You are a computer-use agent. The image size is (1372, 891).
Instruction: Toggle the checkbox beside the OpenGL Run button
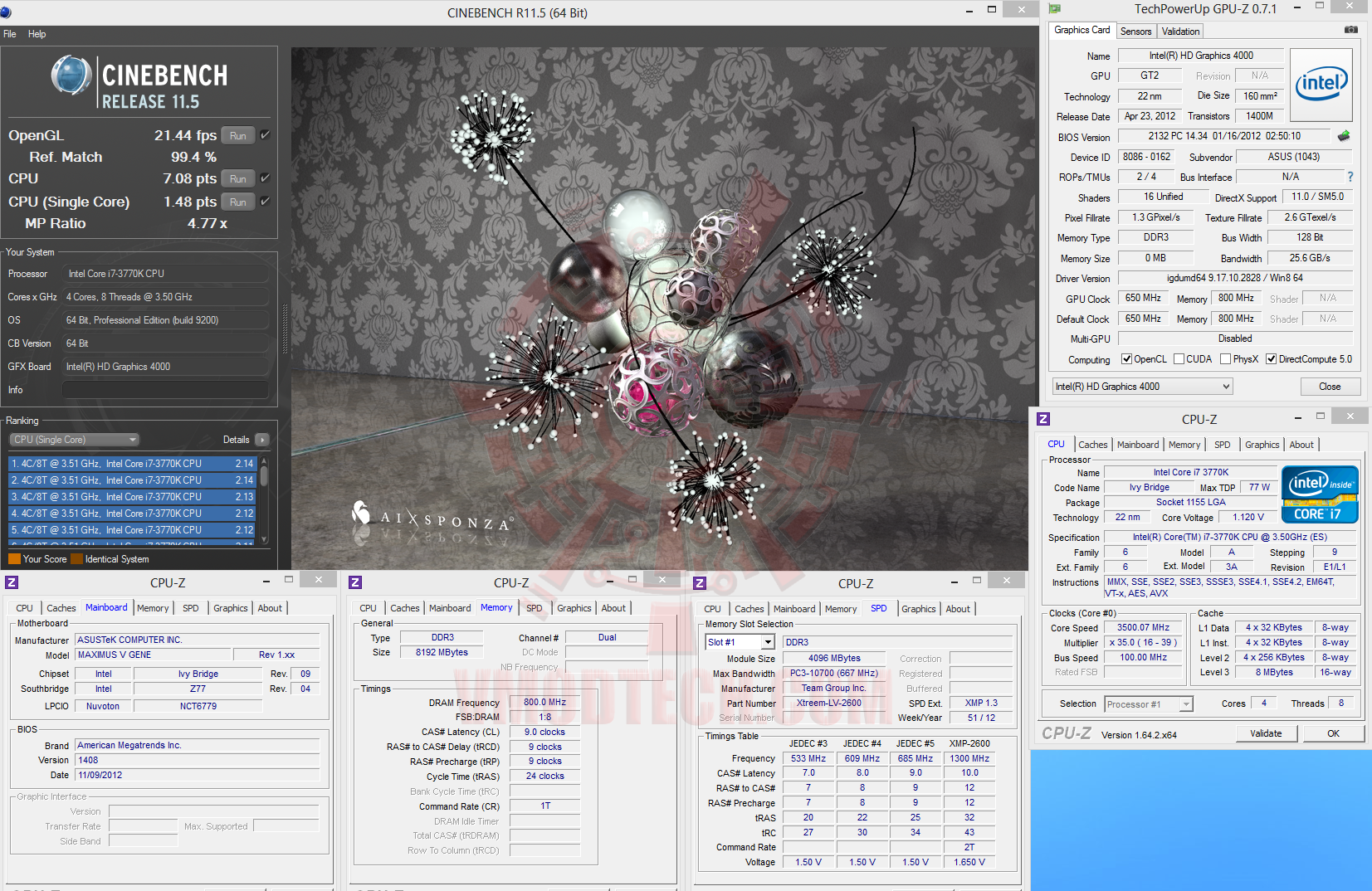click(265, 135)
